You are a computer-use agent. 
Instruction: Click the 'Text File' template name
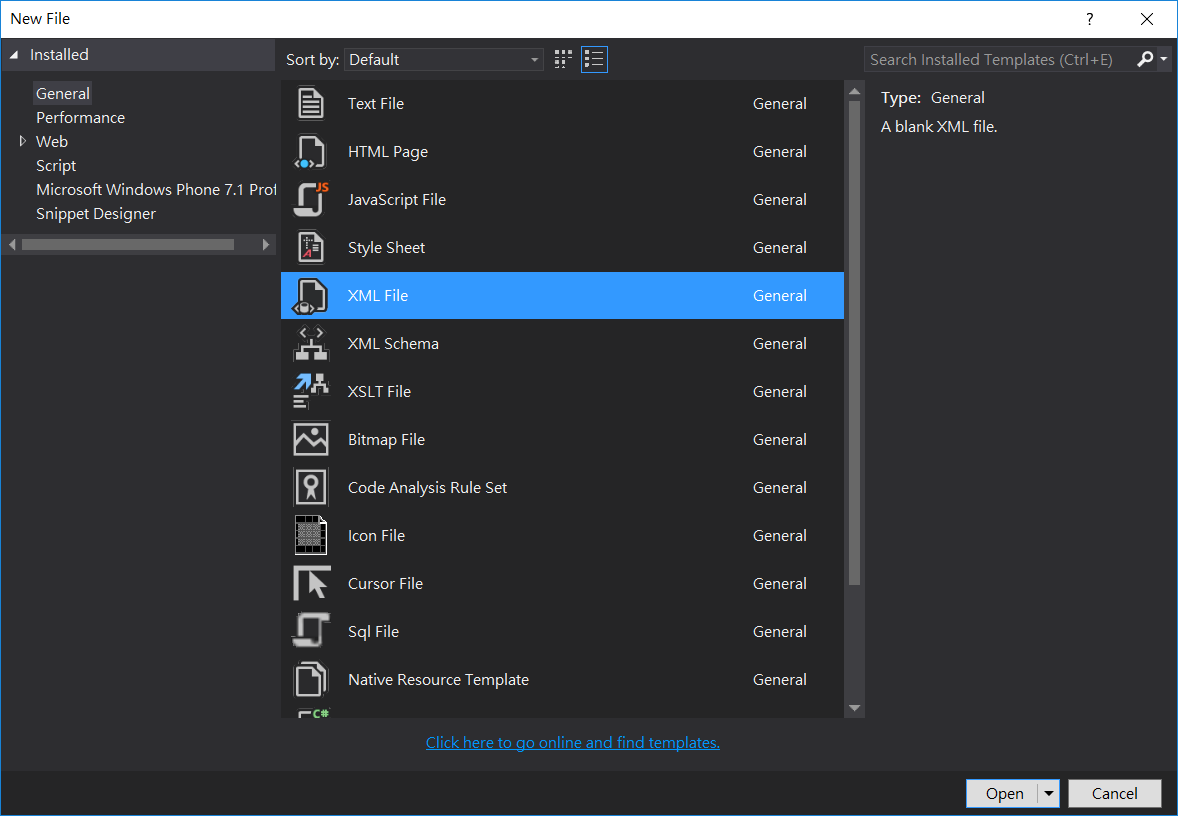(376, 104)
